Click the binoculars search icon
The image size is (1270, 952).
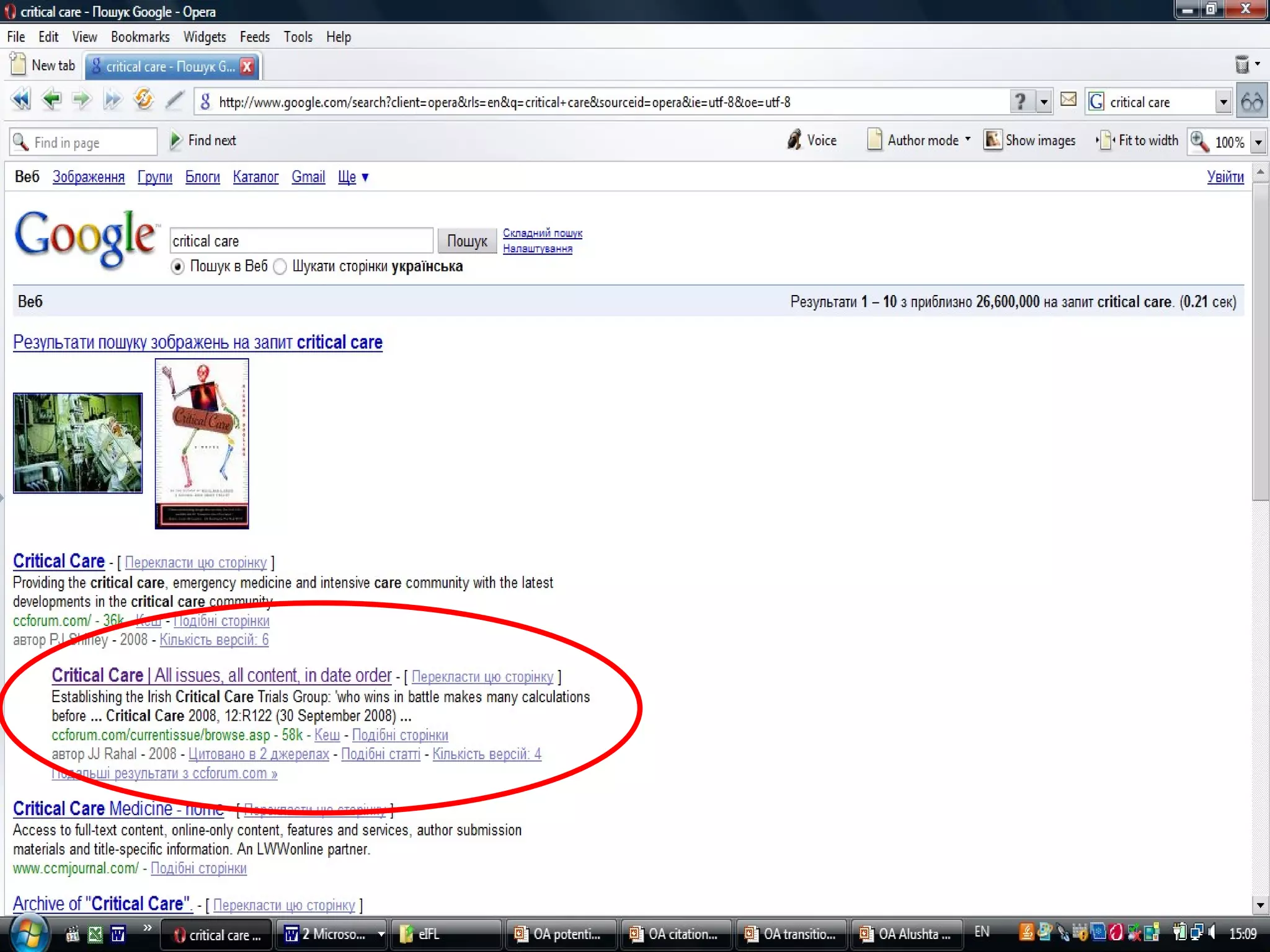(1251, 101)
